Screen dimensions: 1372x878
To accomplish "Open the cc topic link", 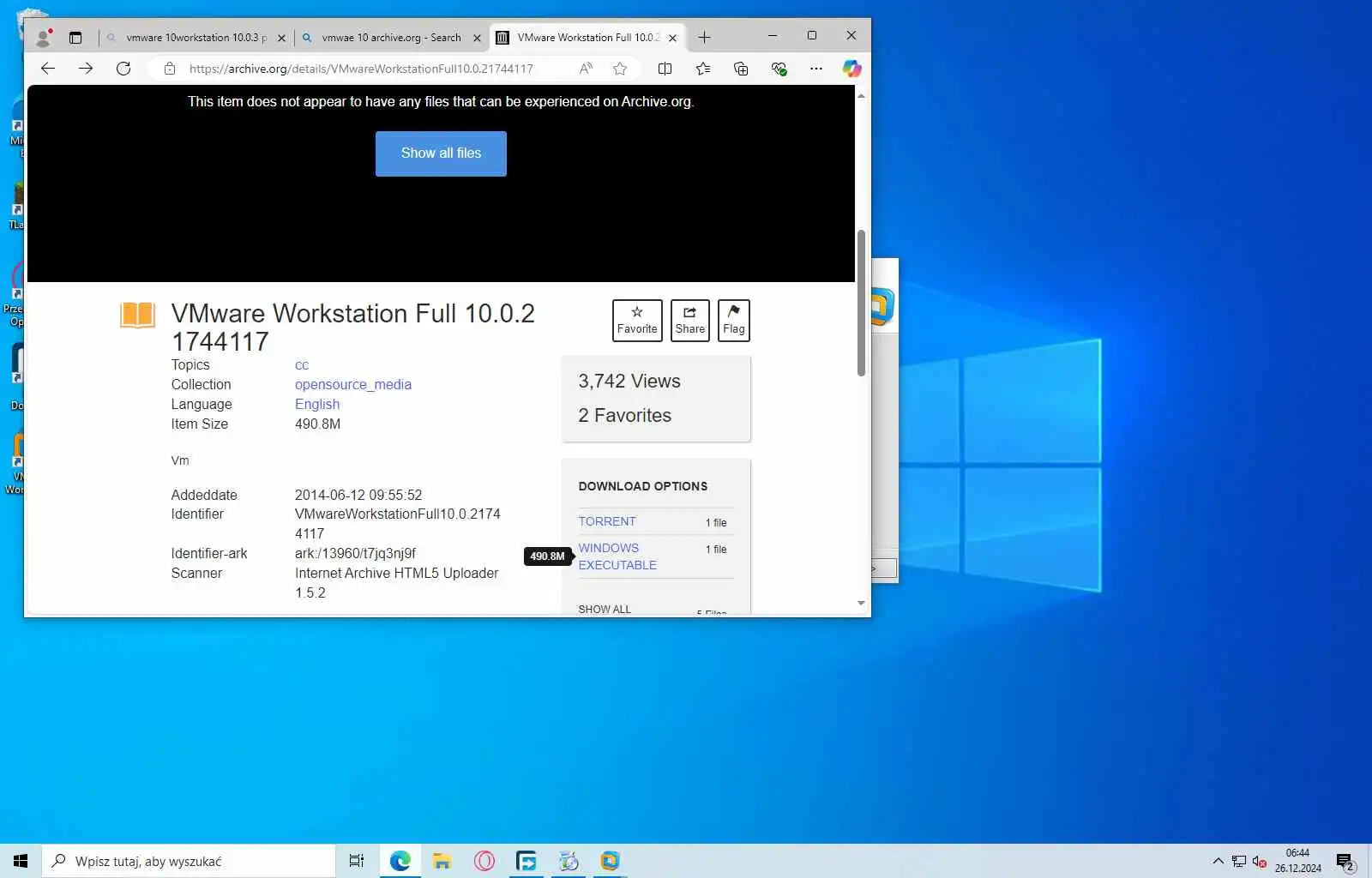I will click(302, 365).
